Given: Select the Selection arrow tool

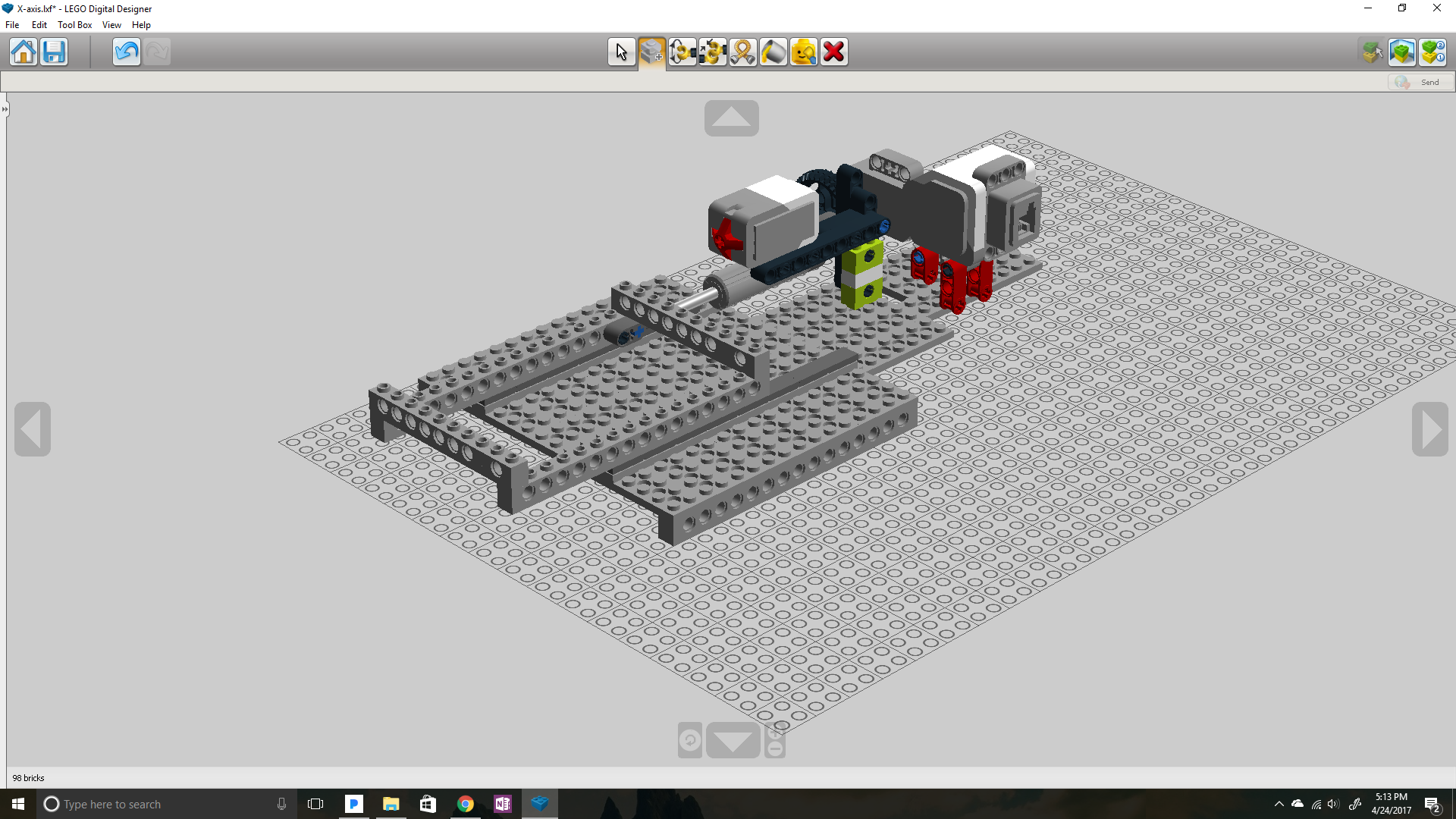Looking at the screenshot, I should pos(621,52).
